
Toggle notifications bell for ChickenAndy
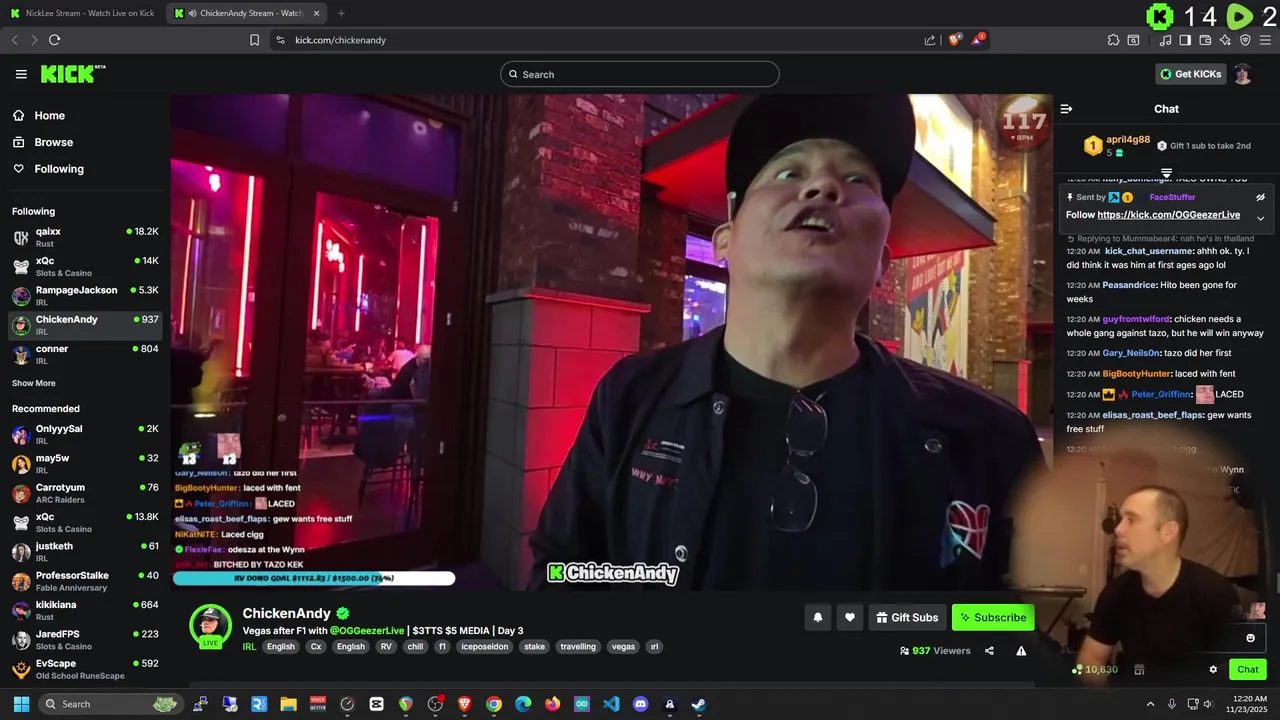pos(818,618)
